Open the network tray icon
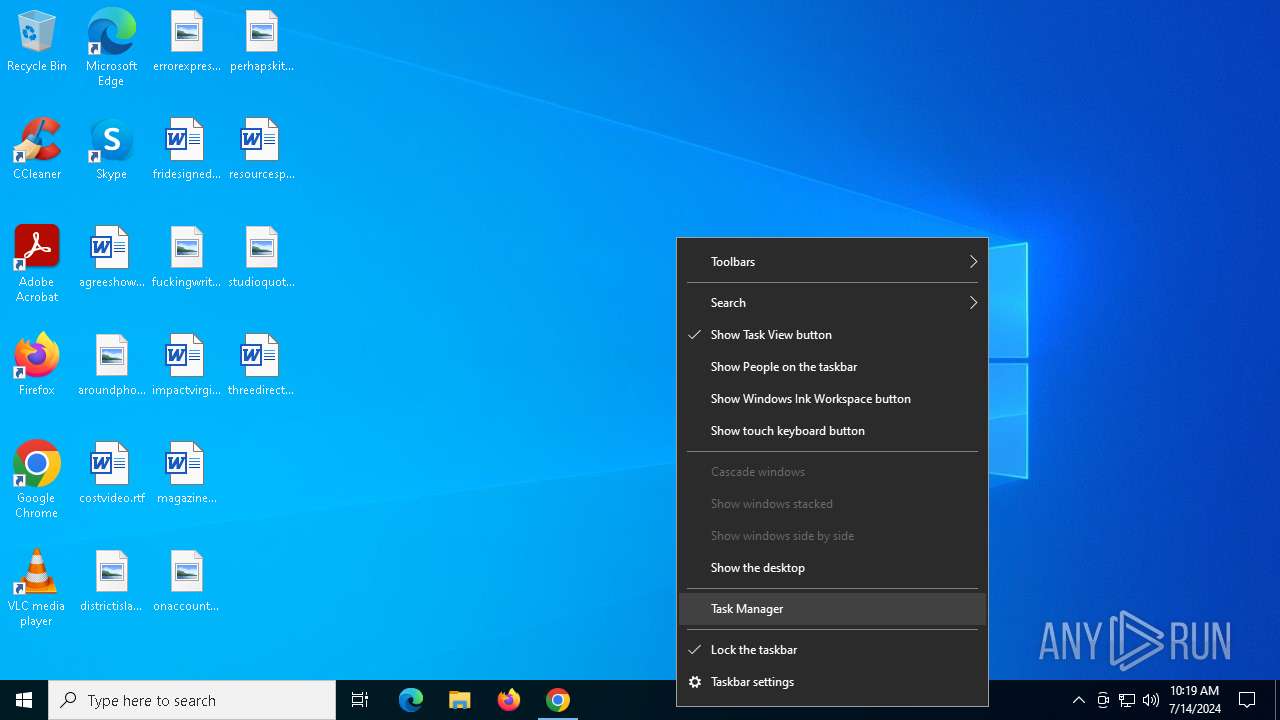Image resolution: width=1280 pixels, height=720 pixels. [x=1127, y=700]
